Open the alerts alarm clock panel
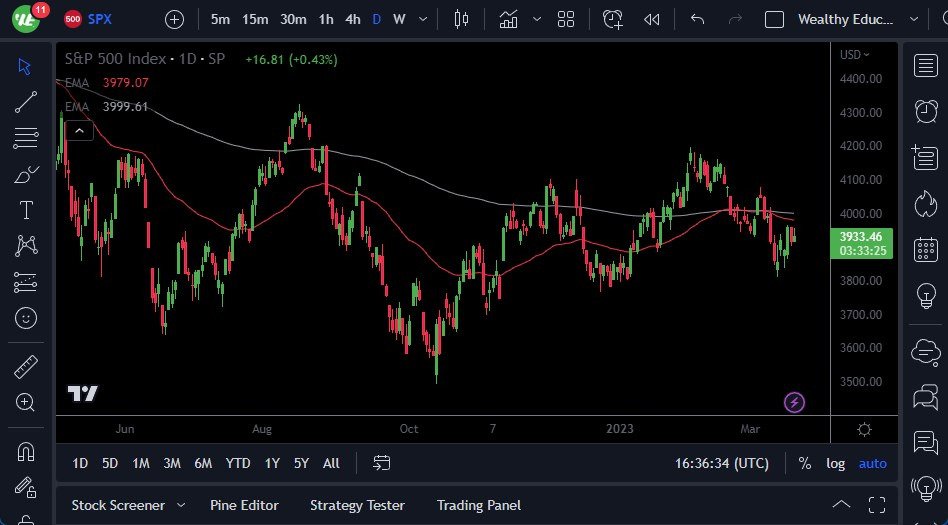This screenshot has width=948, height=525. point(925,112)
